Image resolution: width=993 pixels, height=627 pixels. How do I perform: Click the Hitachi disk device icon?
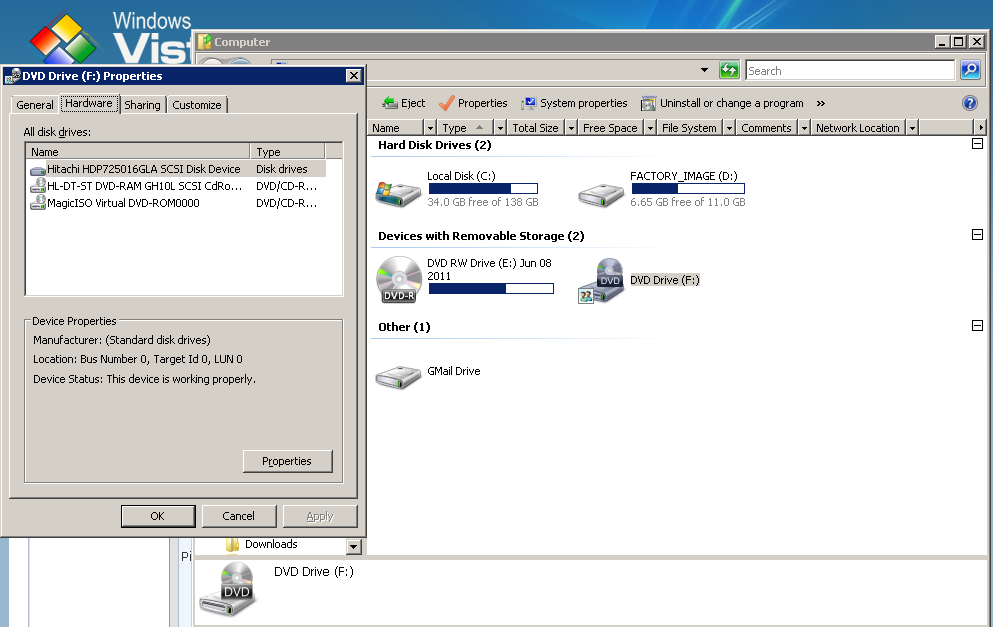(x=38, y=170)
